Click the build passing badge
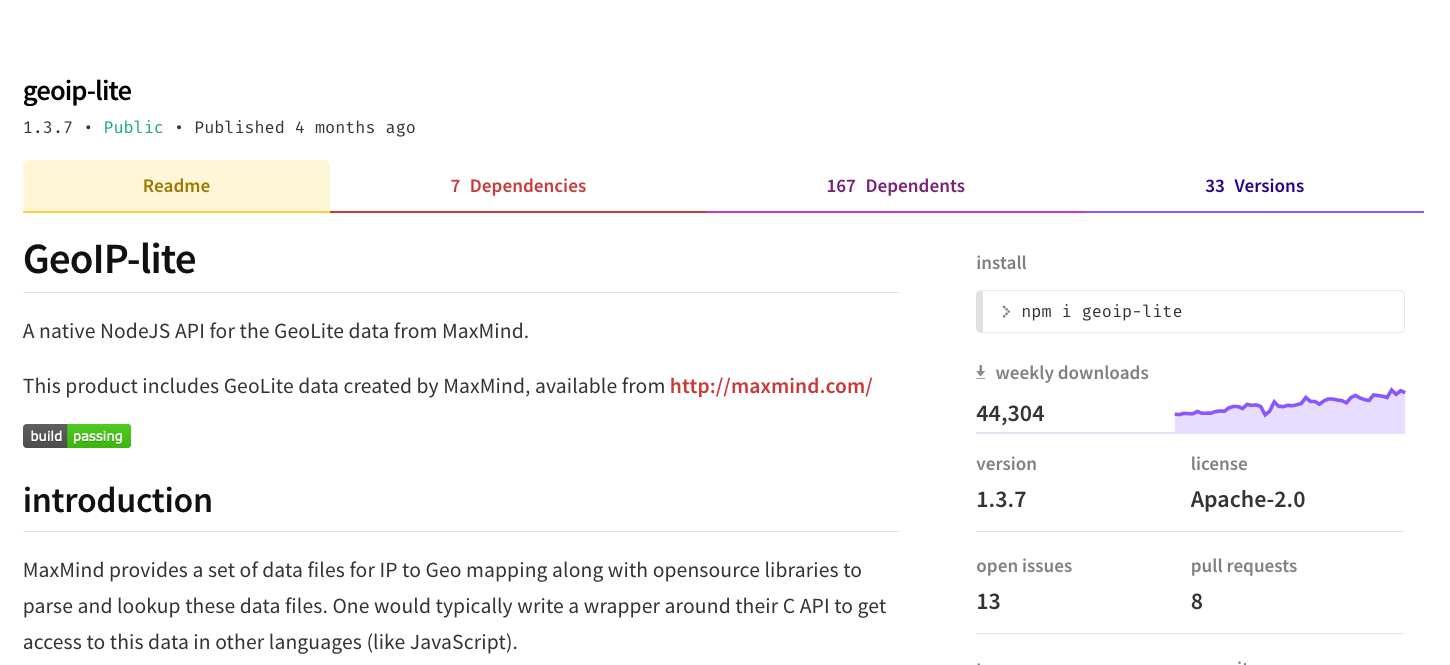The width and height of the screenshot is (1450, 665). click(x=77, y=436)
